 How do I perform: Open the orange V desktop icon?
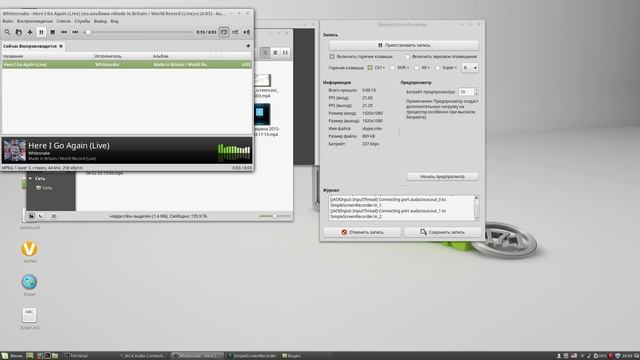(x=29, y=249)
